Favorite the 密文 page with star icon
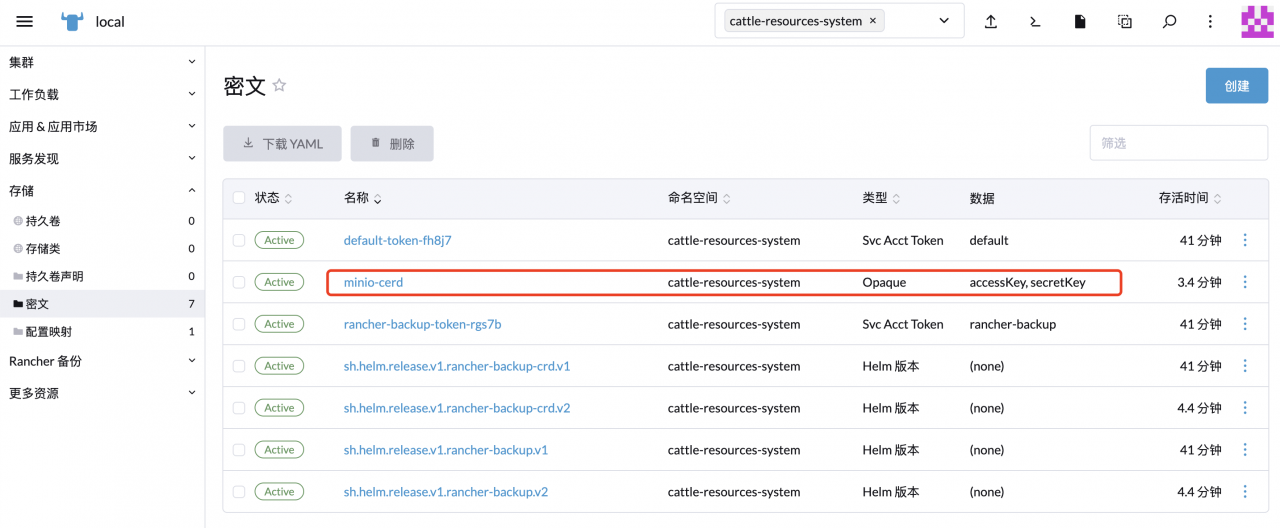This screenshot has height=528, width=1280. (x=280, y=86)
